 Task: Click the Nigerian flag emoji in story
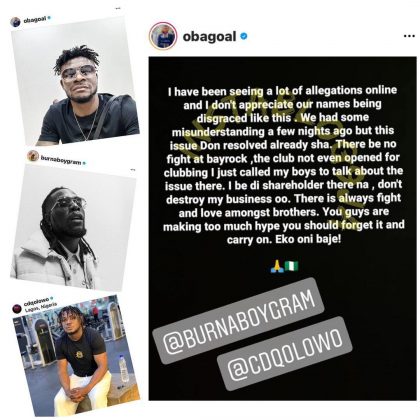tap(291, 266)
